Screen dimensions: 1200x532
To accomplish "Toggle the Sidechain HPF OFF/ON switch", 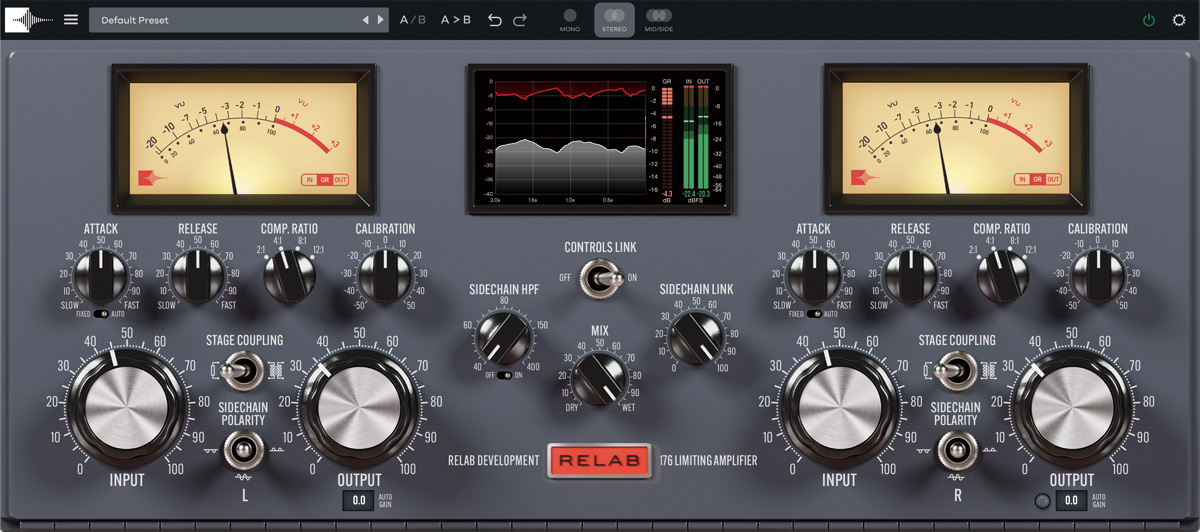I will pos(504,374).
